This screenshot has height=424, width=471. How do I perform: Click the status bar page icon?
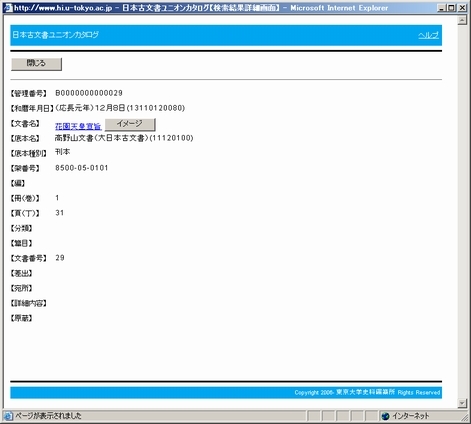point(8,416)
